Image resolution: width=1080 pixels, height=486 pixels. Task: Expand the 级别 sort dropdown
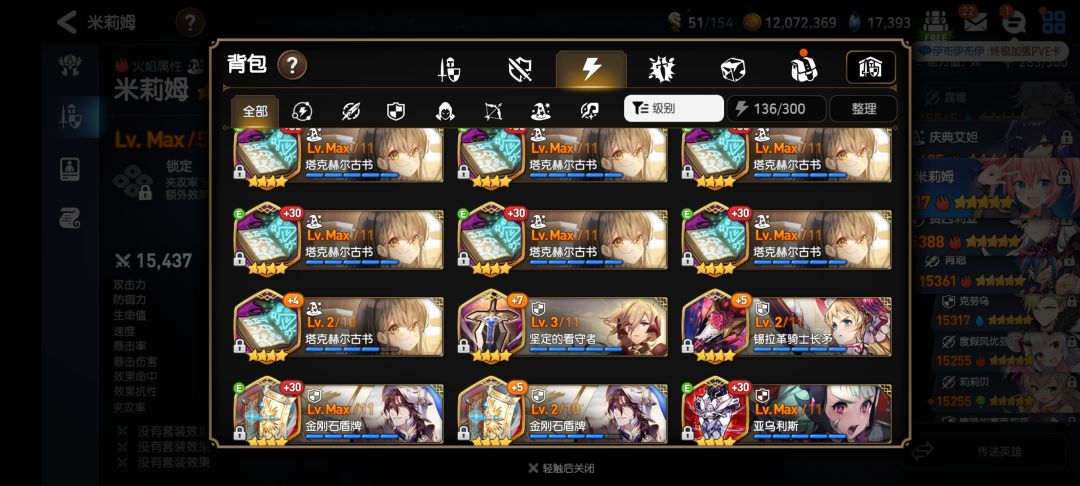pos(674,109)
